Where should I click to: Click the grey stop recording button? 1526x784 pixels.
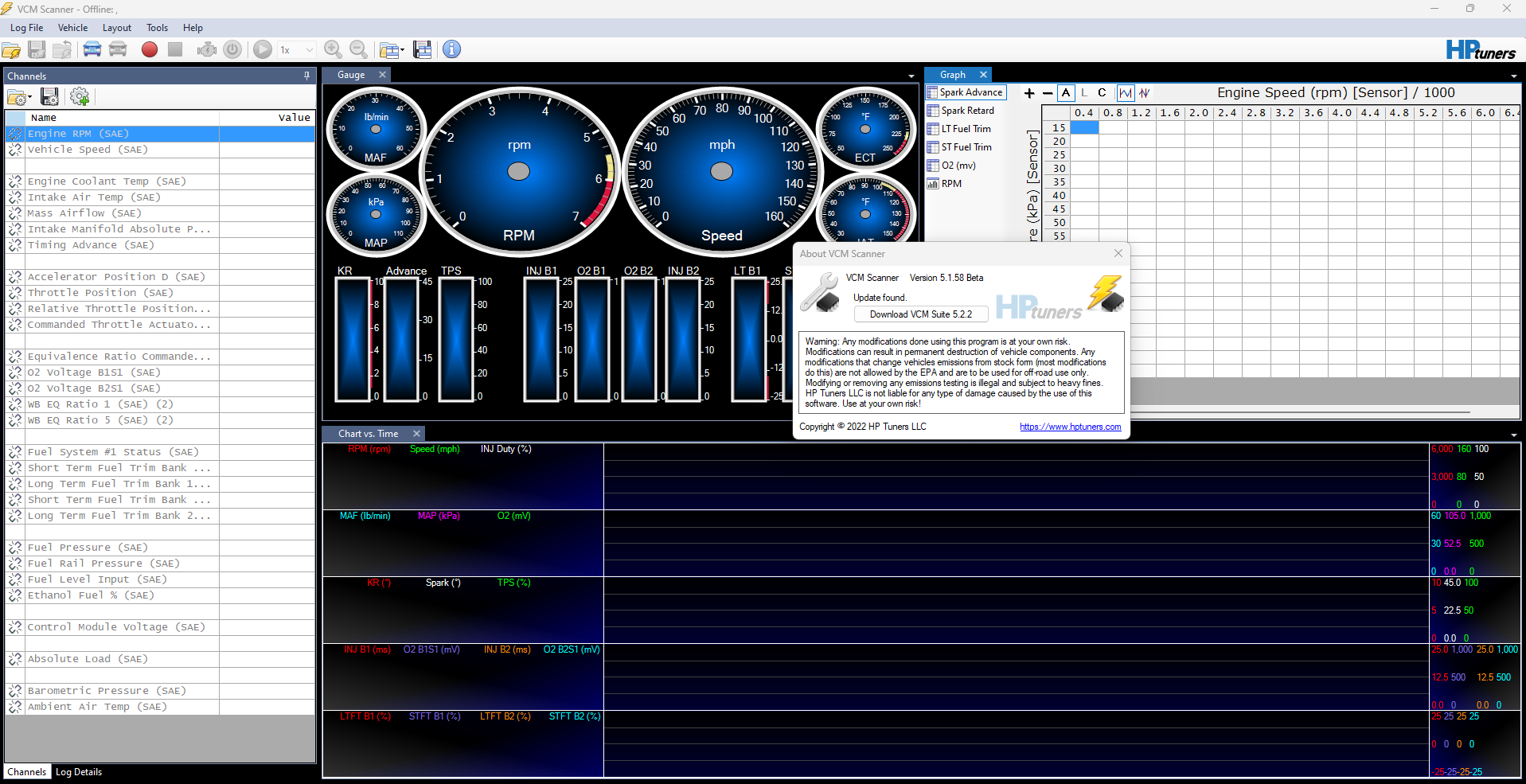[175, 49]
